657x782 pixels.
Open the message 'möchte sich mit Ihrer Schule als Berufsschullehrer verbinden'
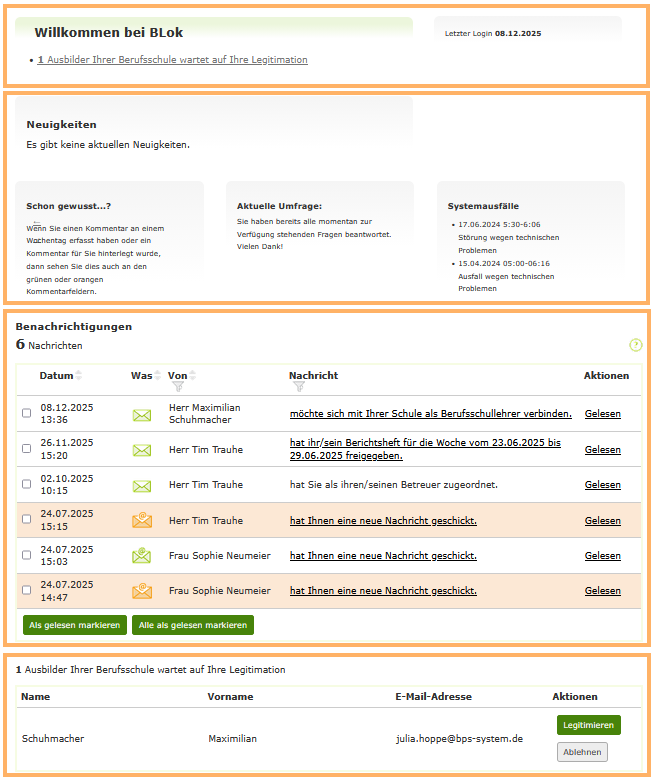coord(431,413)
